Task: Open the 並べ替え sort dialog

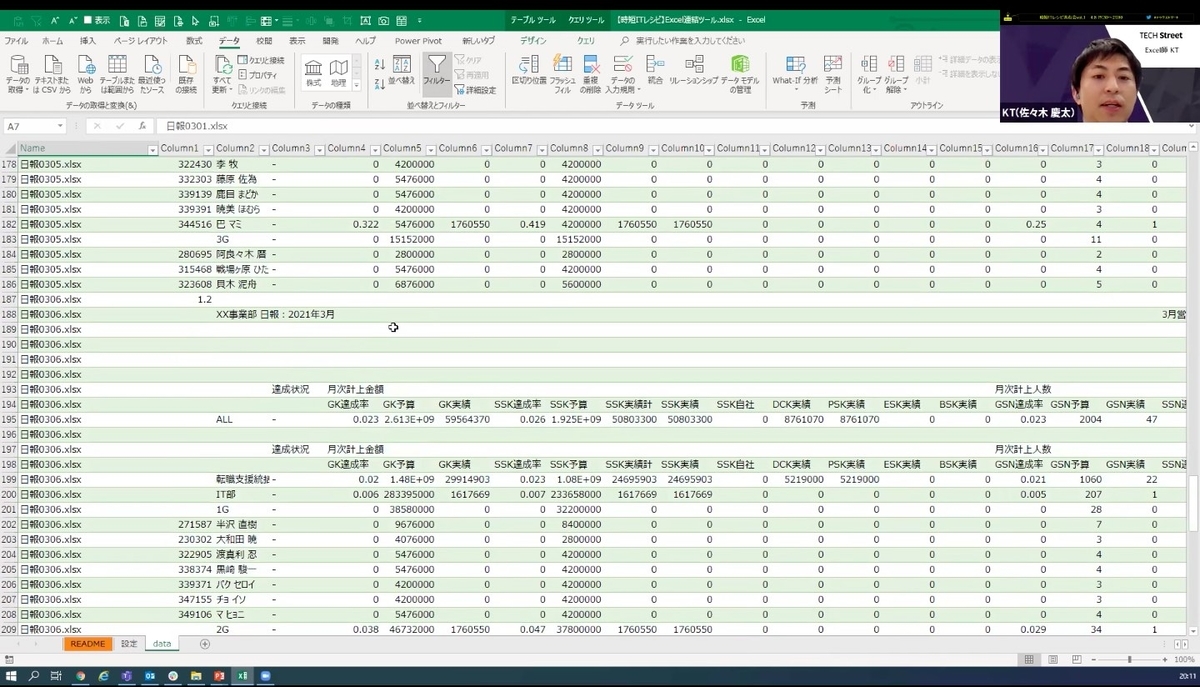Action: coord(401,72)
